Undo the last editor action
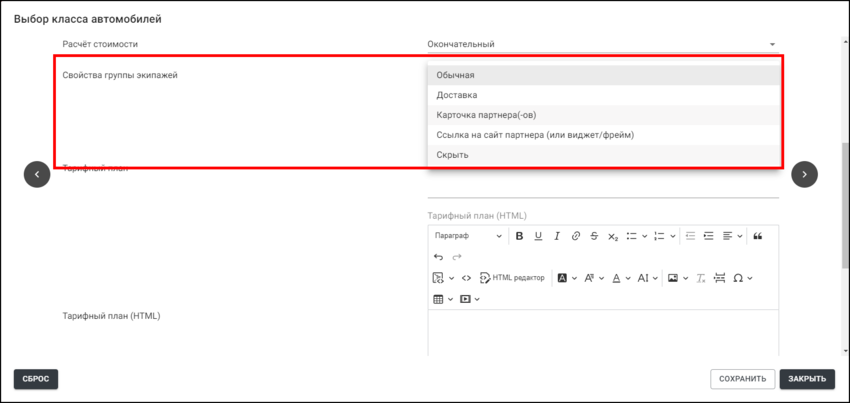This screenshot has height=403, width=850. [438, 257]
